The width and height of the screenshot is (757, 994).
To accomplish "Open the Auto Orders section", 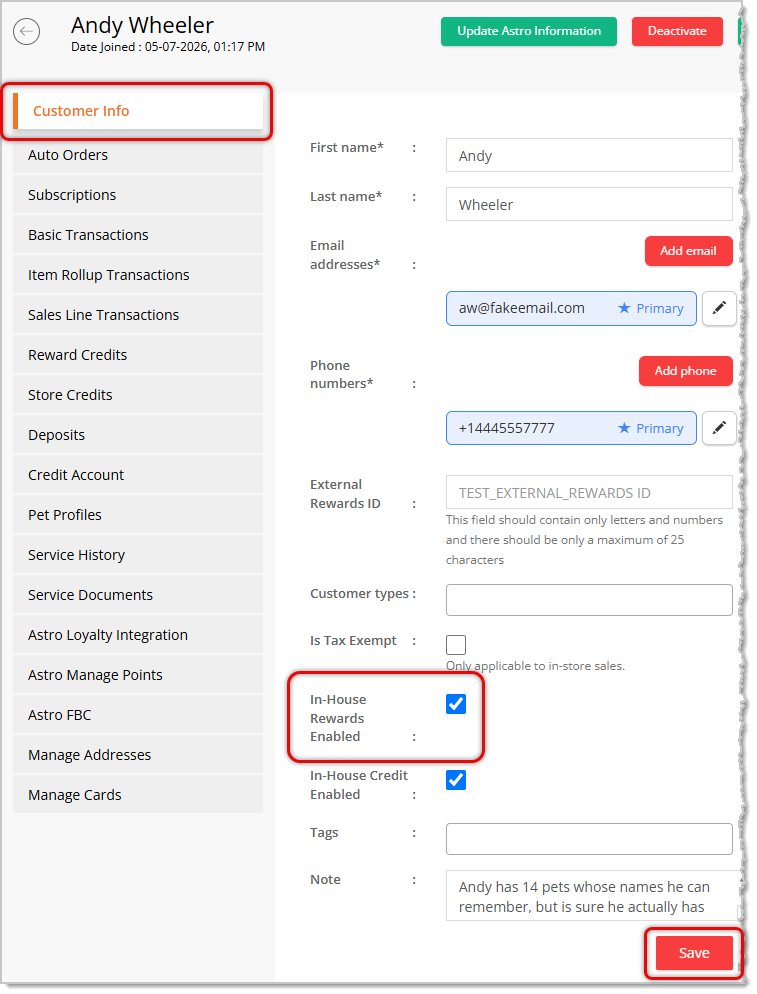I will tap(138, 155).
